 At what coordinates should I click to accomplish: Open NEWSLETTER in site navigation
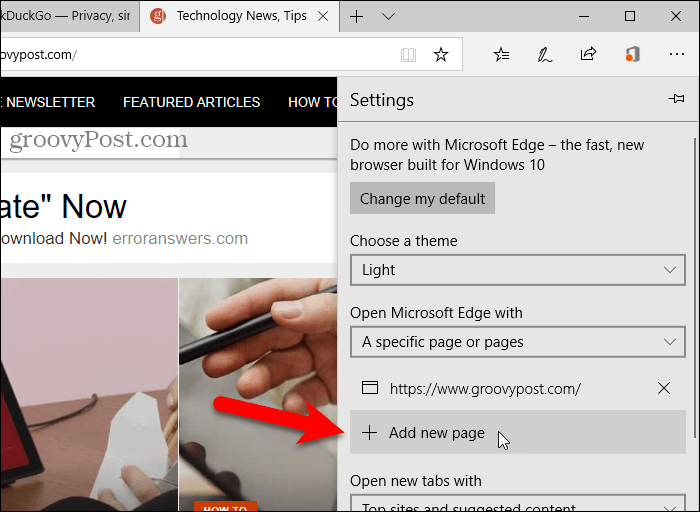tap(50, 102)
